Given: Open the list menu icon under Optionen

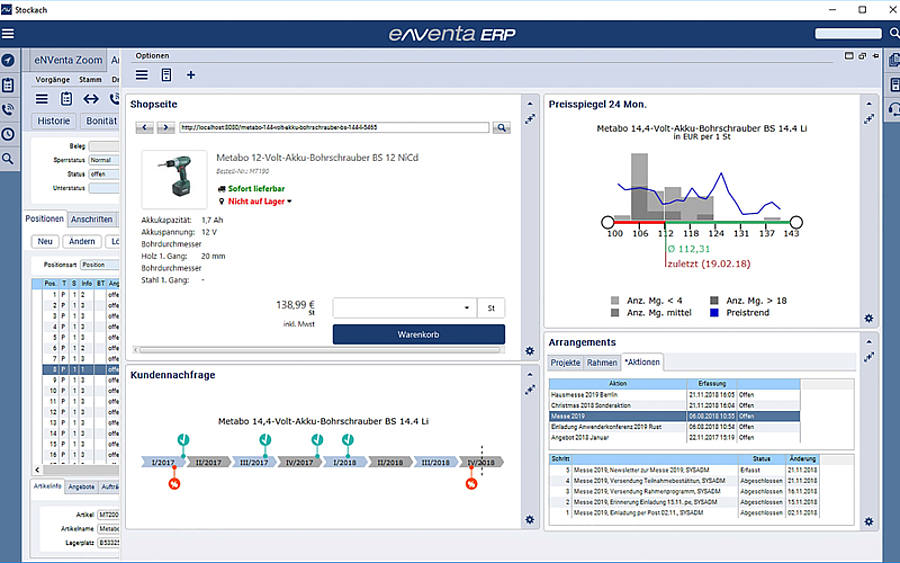Looking at the screenshot, I should tap(142, 75).
